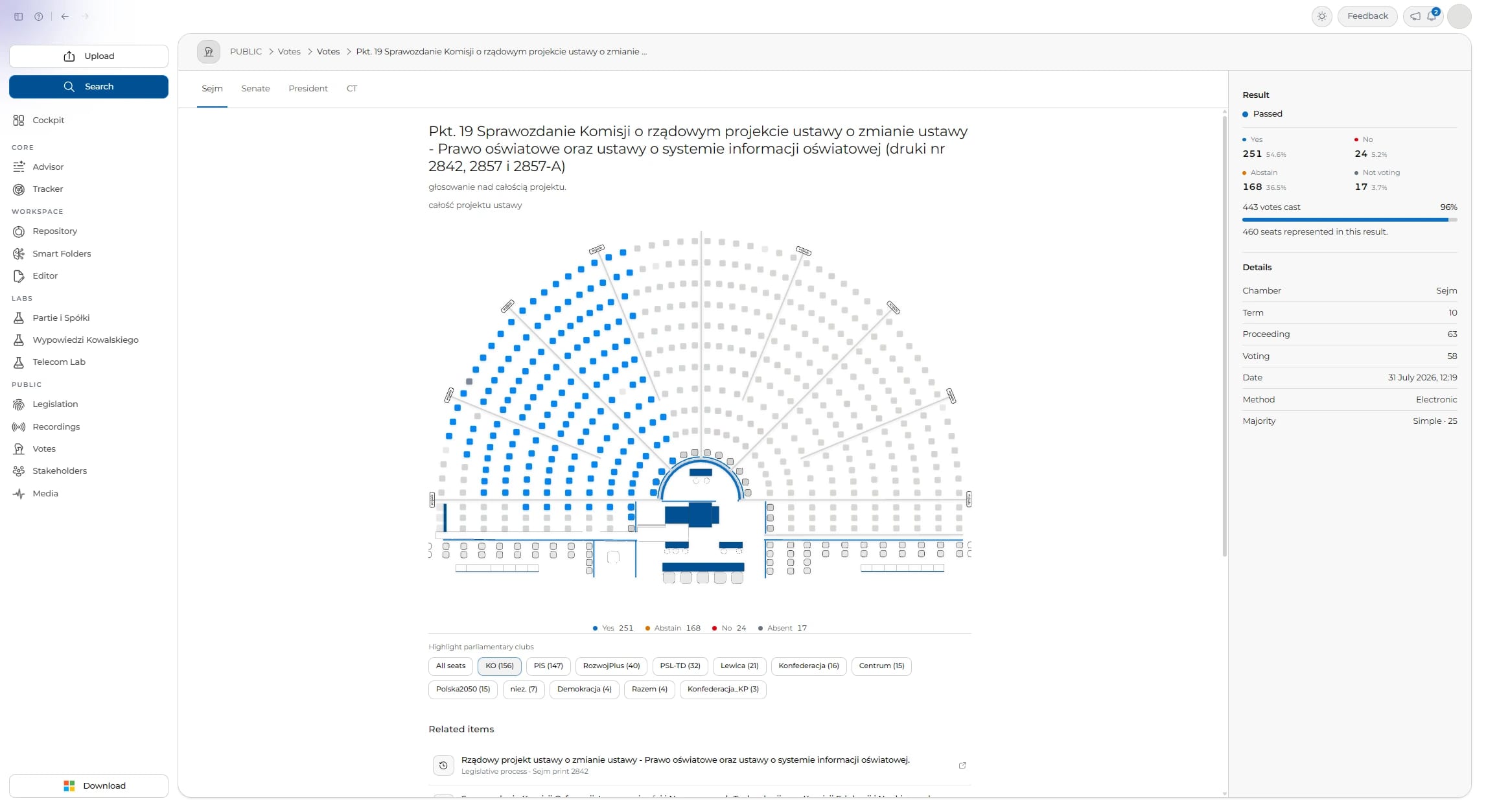Highlight the PSL-TD (32) club

[x=680, y=666]
